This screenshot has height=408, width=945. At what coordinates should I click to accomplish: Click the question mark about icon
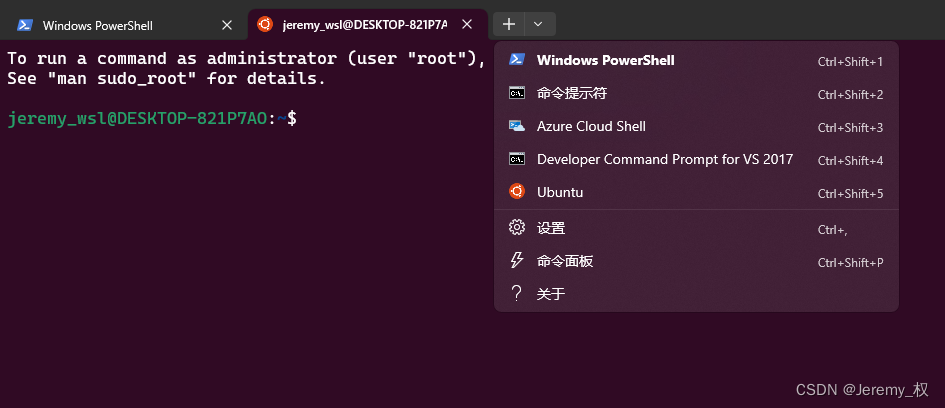coord(516,293)
